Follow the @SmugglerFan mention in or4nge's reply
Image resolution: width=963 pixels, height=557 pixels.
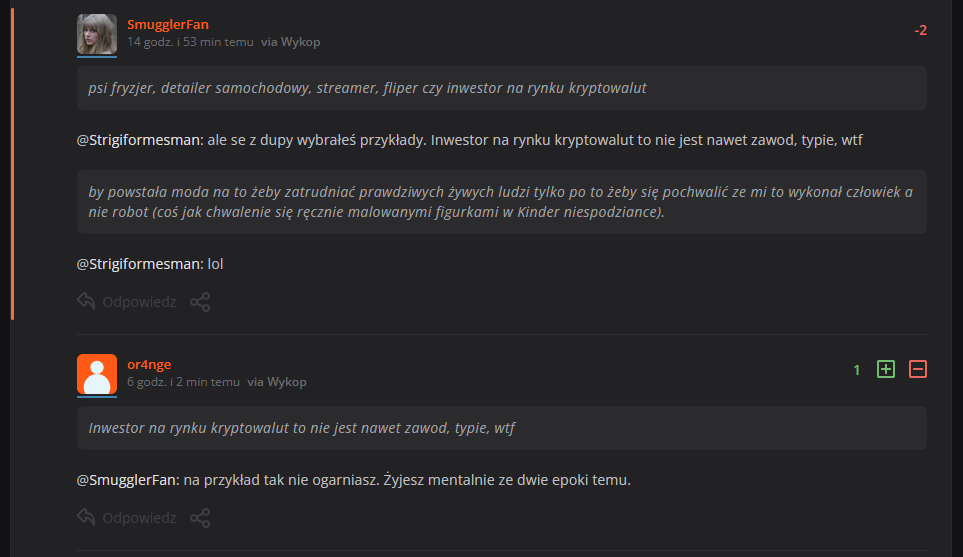(x=127, y=480)
